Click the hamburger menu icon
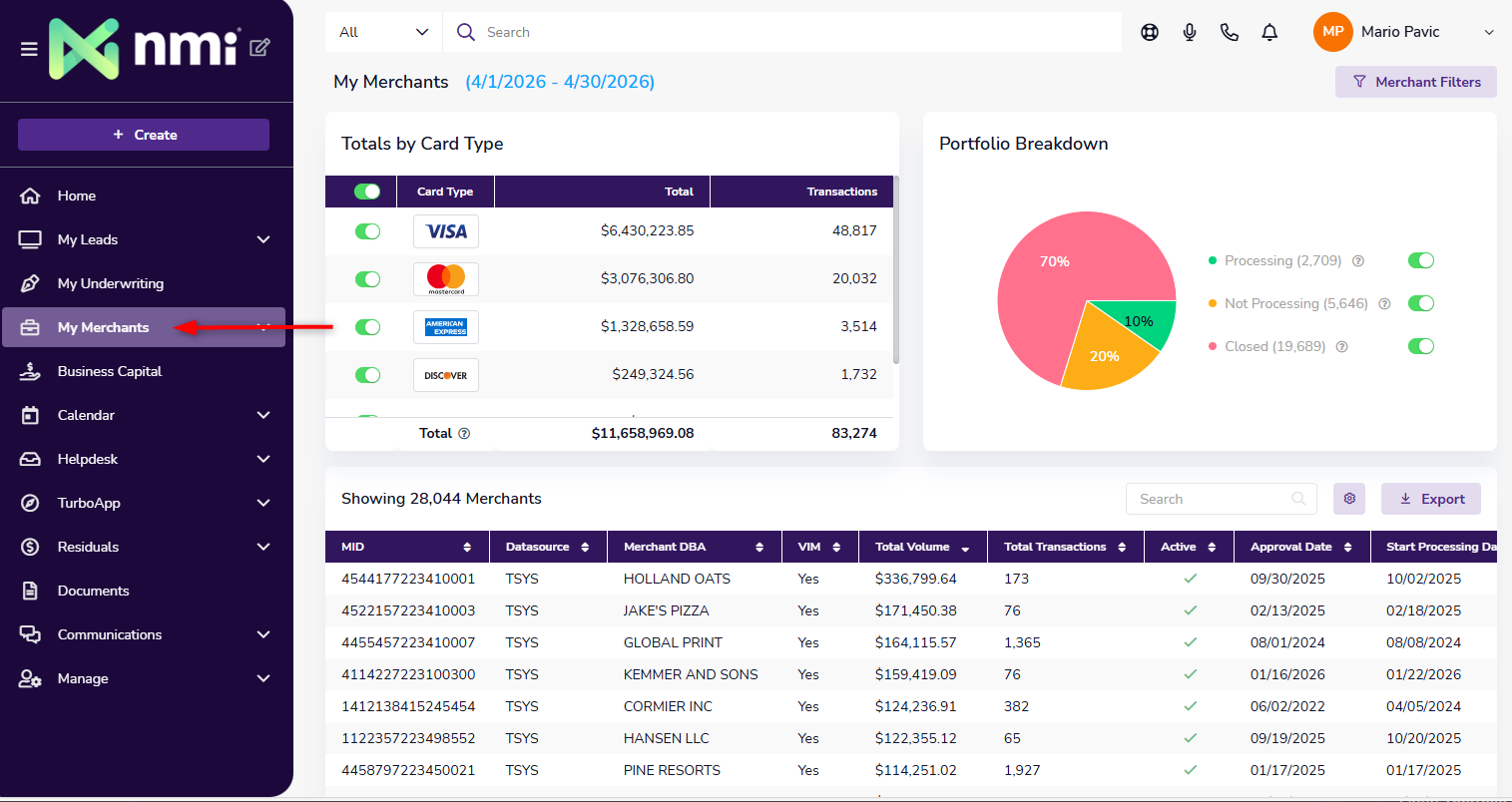 [x=29, y=49]
